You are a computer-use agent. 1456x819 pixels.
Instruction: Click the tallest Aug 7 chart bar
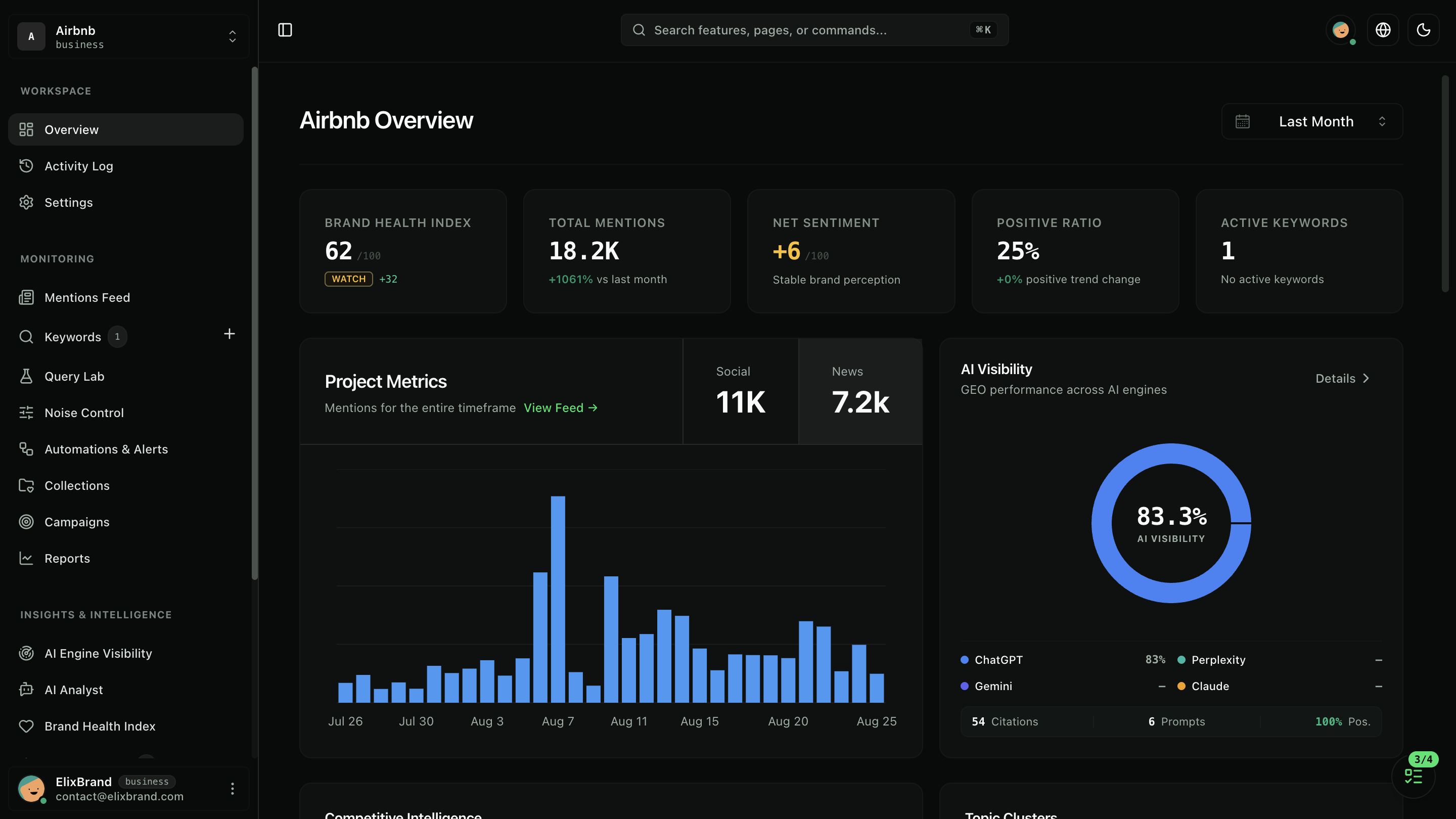(x=558, y=600)
